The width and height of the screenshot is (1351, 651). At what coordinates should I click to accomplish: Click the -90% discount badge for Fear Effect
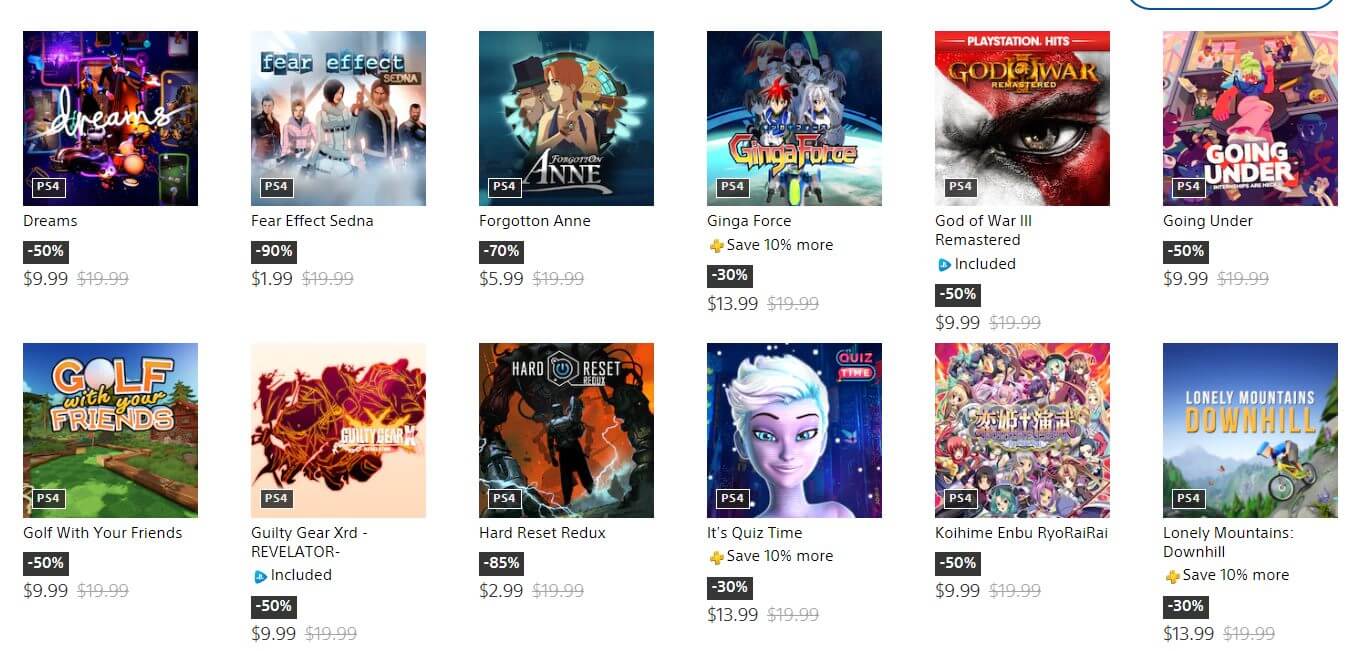click(x=273, y=251)
